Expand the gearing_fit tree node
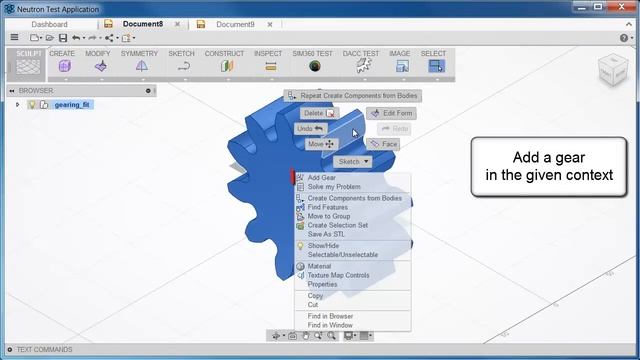Viewport: 640px width, 360px height. (x=18, y=105)
